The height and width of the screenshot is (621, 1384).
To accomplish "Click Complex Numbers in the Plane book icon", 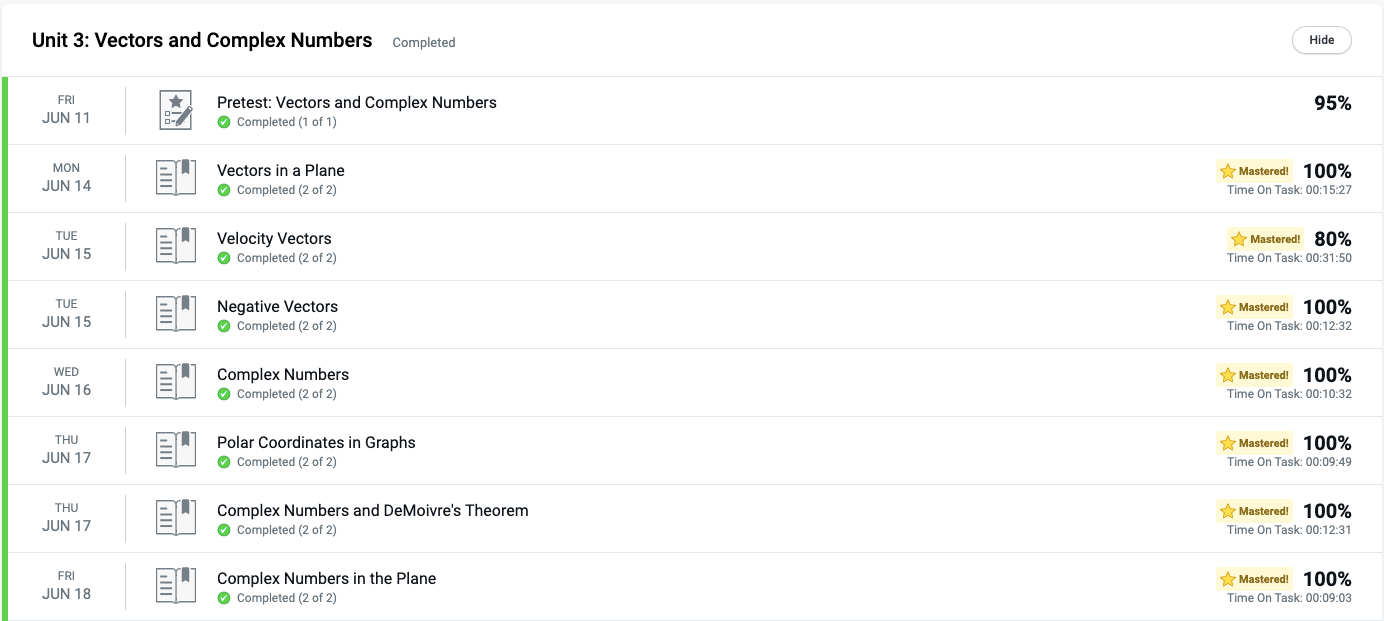I will pos(176,586).
